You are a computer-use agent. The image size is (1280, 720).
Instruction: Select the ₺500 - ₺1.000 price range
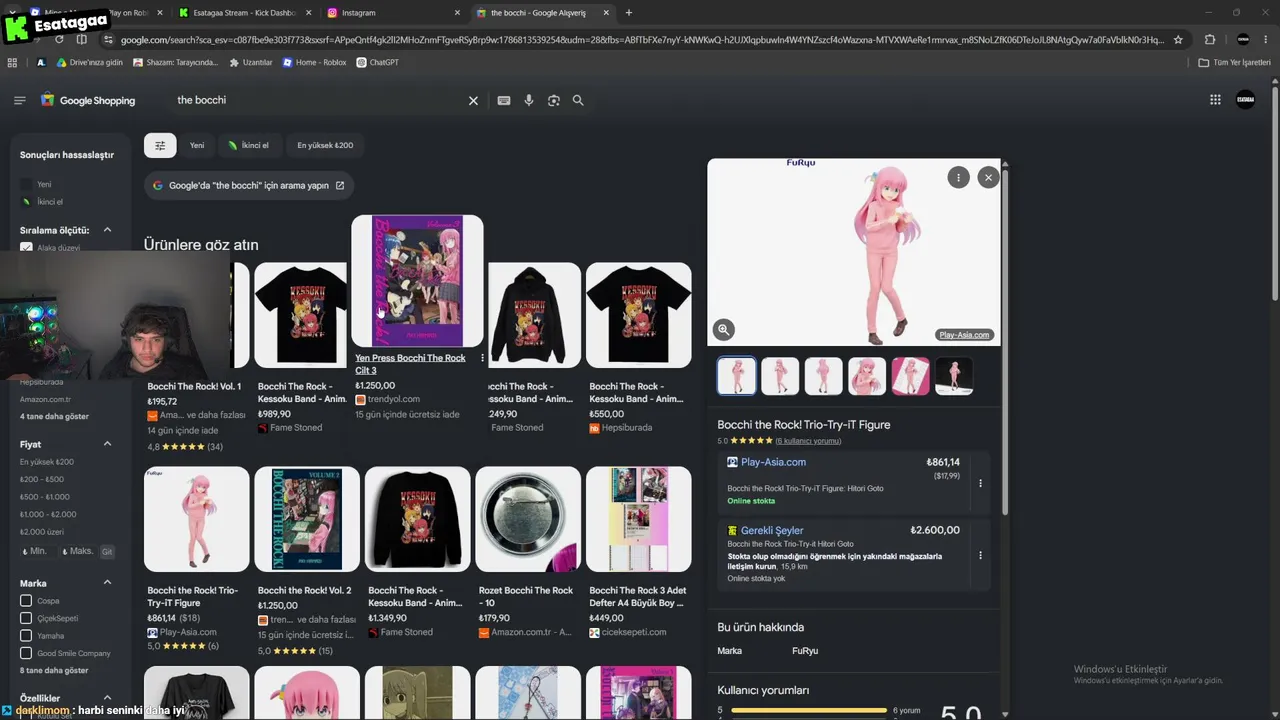pos(45,497)
